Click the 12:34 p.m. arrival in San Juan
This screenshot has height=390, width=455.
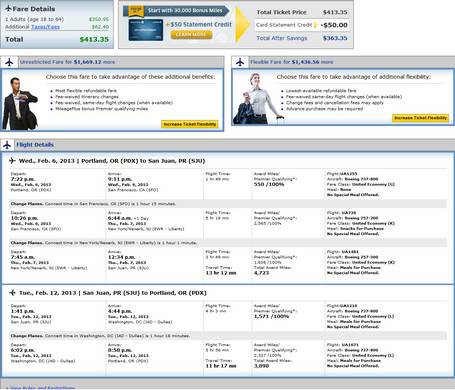coord(121,257)
